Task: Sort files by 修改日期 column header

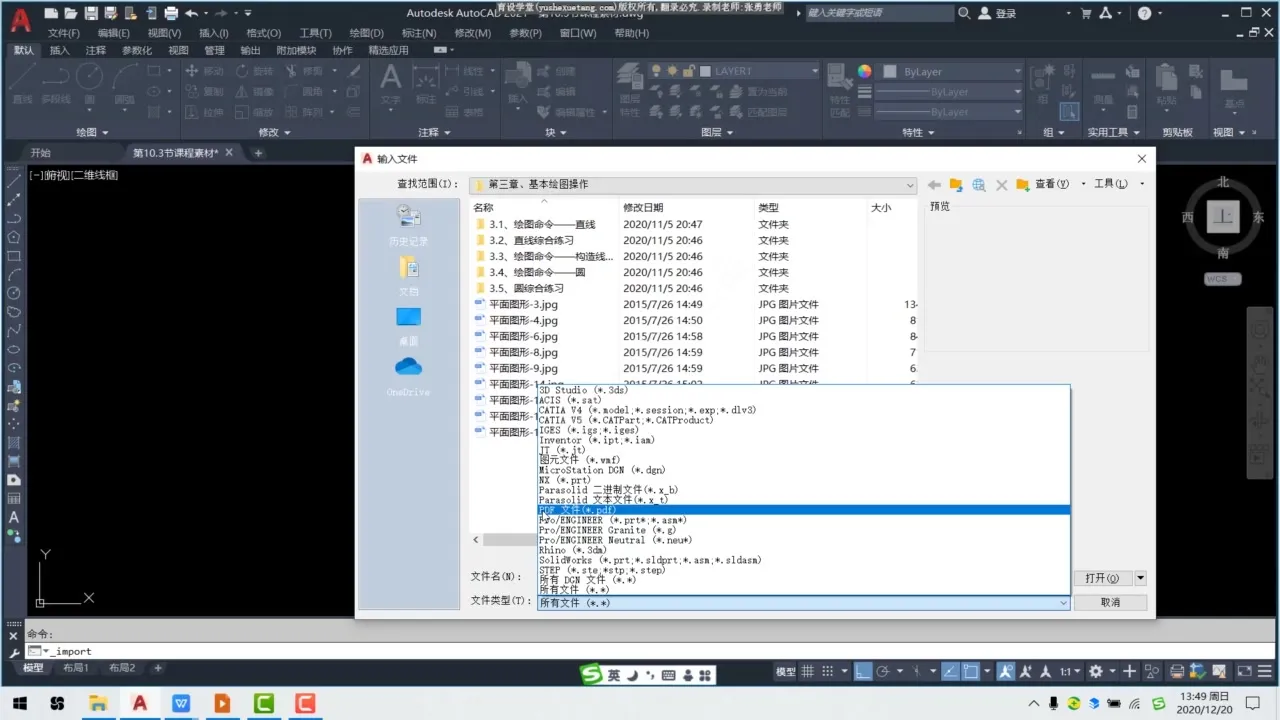Action: pos(643,207)
